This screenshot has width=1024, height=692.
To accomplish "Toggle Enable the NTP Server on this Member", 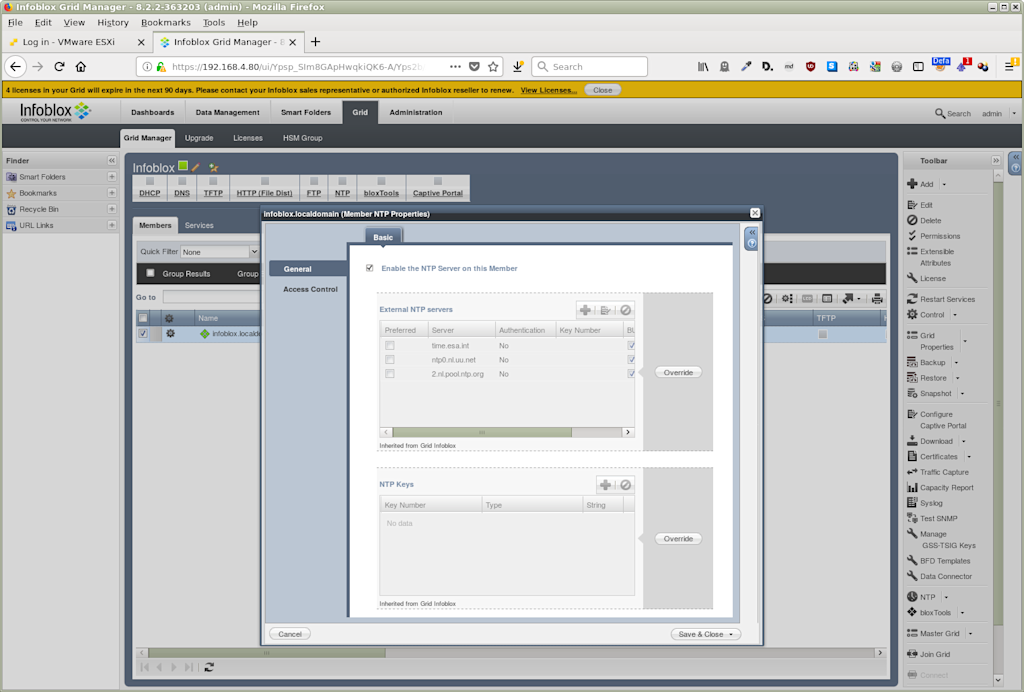I will point(370,268).
